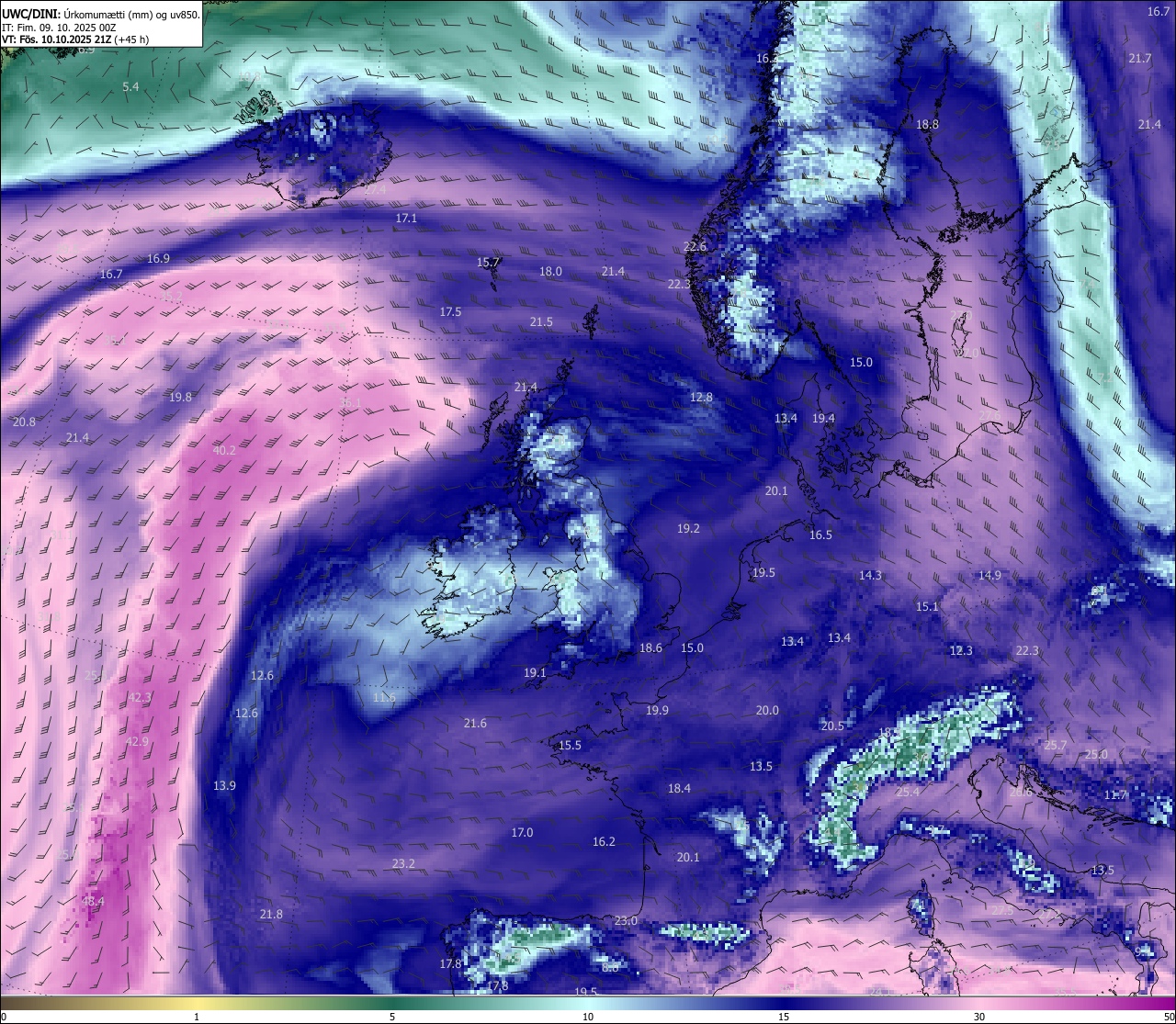Screen dimensions: 1176x1024
Task: Select the 20.0 value label
Action: [767, 710]
